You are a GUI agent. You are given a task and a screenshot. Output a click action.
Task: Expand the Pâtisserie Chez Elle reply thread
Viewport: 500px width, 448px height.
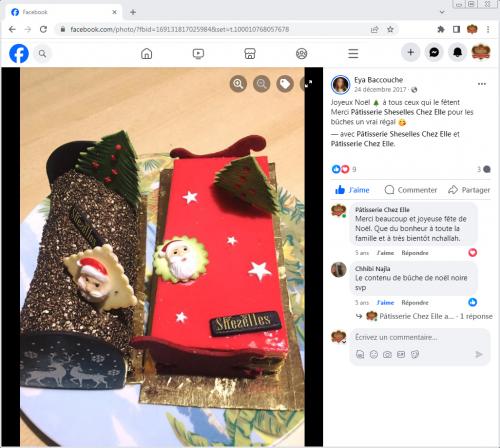pos(429,316)
